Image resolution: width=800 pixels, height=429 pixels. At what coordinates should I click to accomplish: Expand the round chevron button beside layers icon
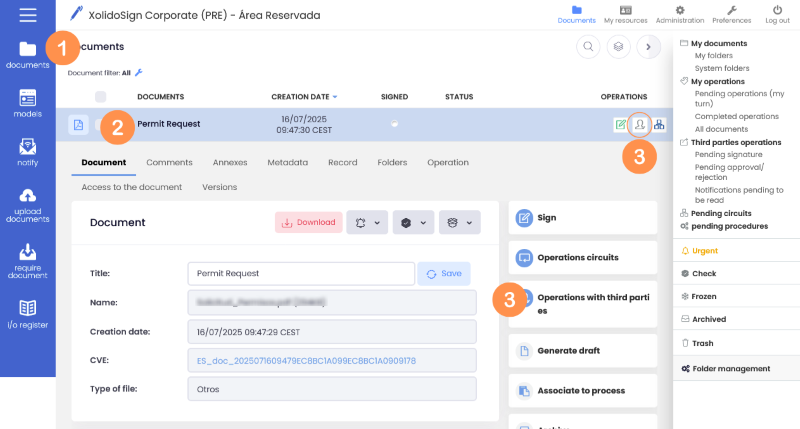pyautogui.click(x=648, y=46)
